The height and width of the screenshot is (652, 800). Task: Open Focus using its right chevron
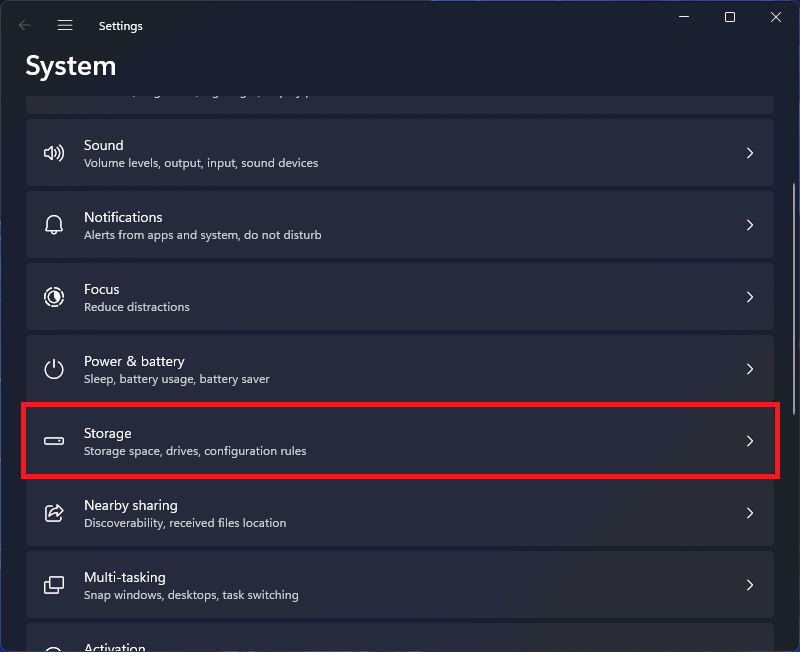[749, 297]
